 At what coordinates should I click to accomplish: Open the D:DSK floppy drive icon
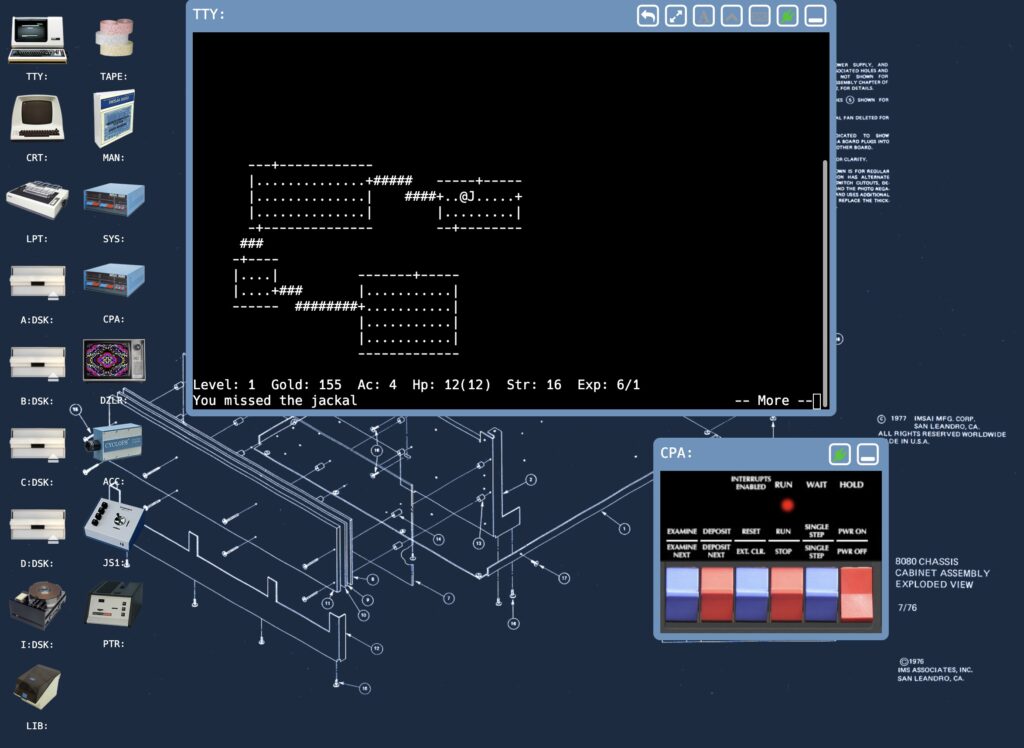click(37, 526)
